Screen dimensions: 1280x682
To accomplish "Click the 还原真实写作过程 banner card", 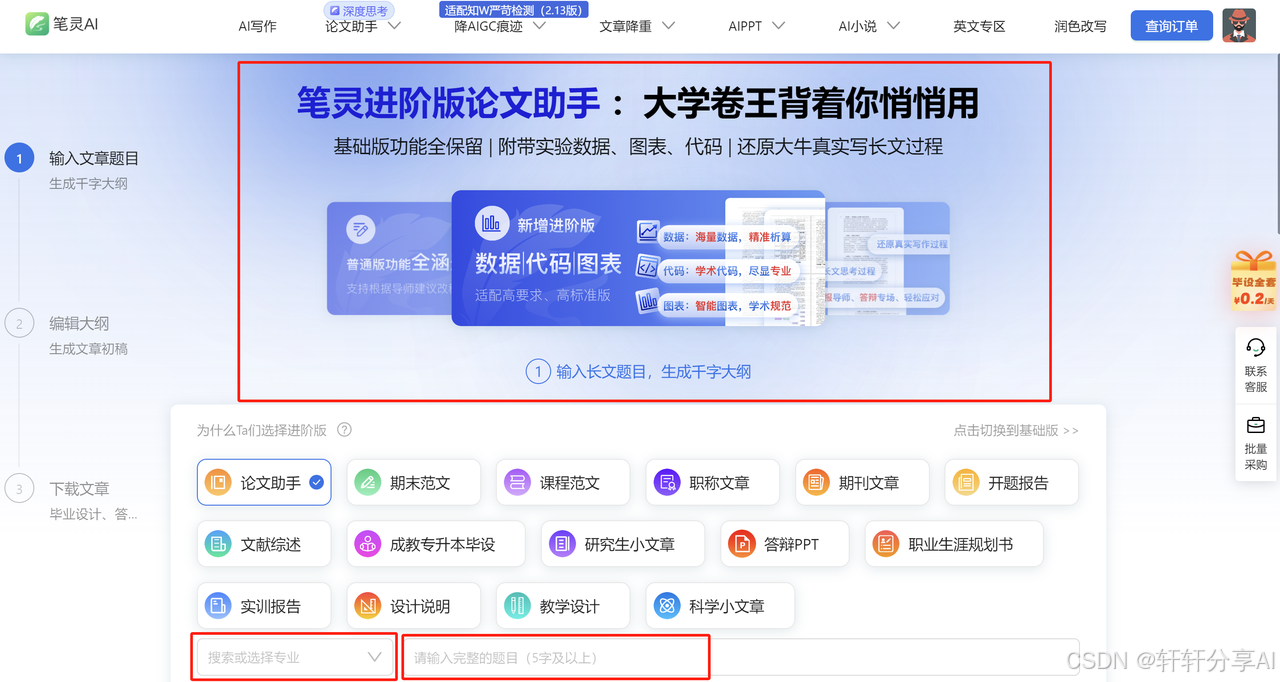I will 888,258.
